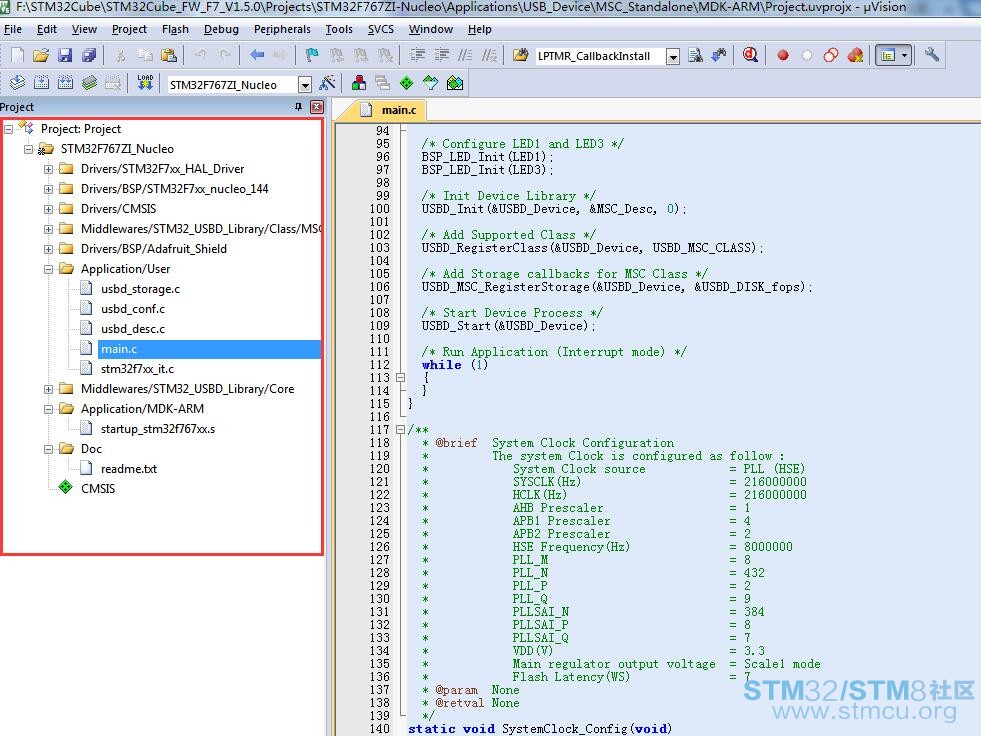Comment out the selected lines
Screen dimensions: 981x736
[465, 55]
